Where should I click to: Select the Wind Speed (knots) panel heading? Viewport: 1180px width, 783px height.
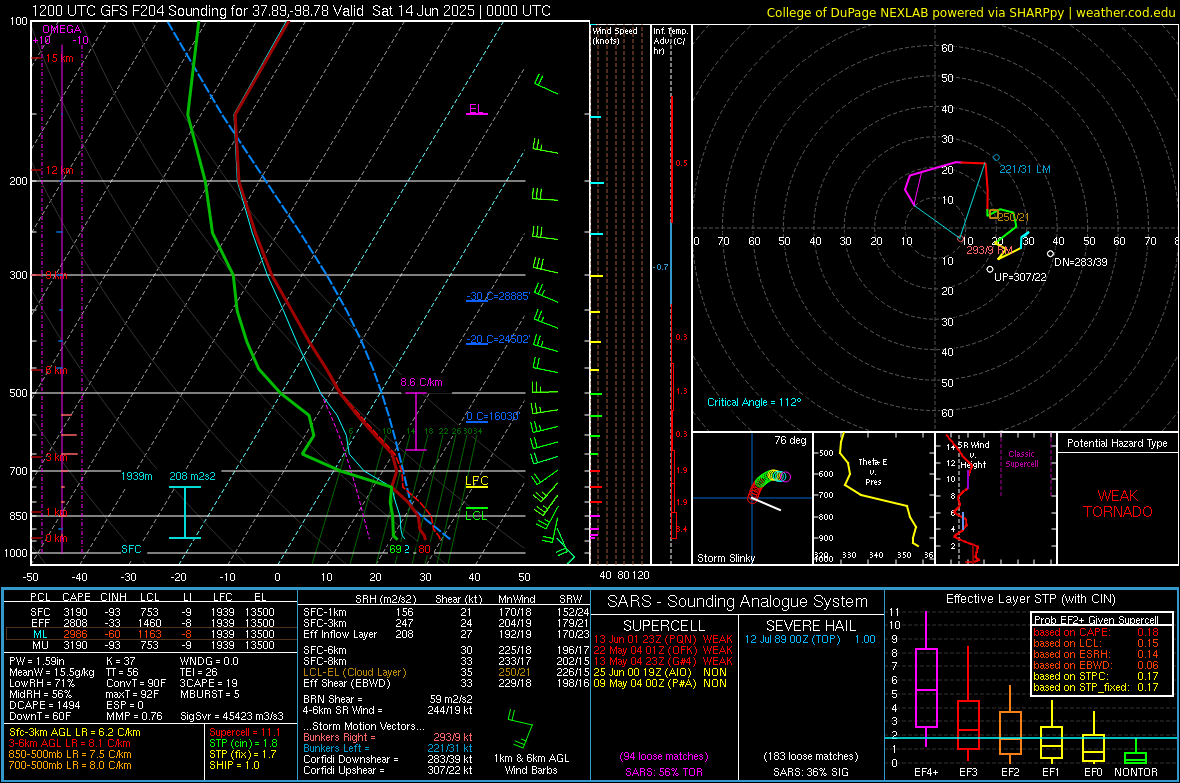[x=615, y=35]
